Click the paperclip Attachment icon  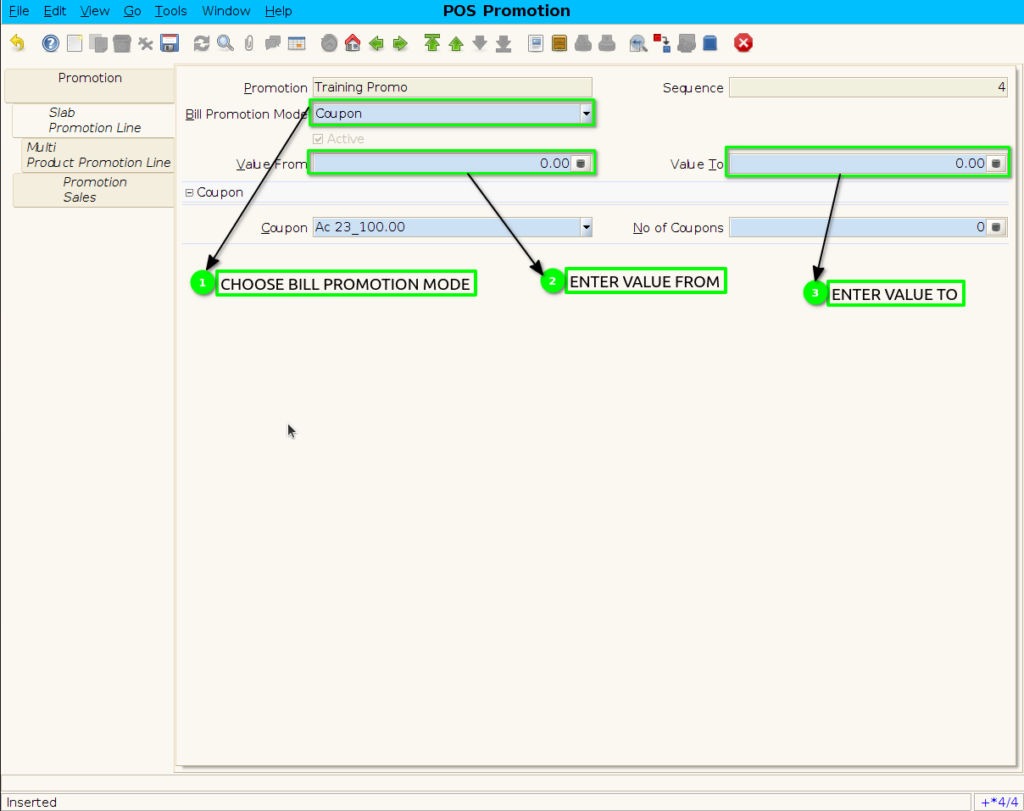pyautogui.click(x=249, y=43)
